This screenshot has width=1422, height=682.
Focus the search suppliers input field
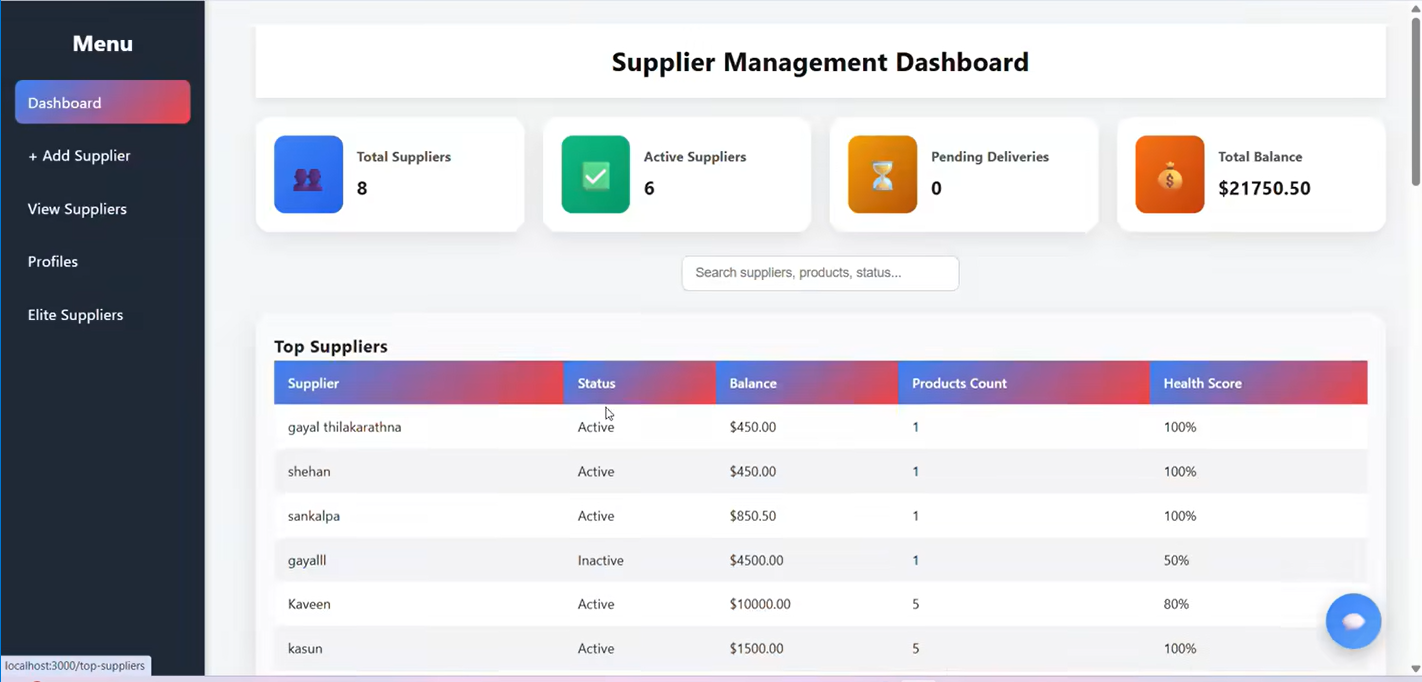click(x=820, y=273)
